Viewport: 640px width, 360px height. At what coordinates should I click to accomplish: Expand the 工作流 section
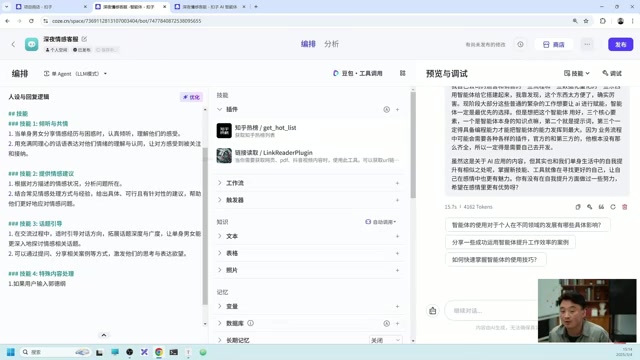[x=220, y=183]
